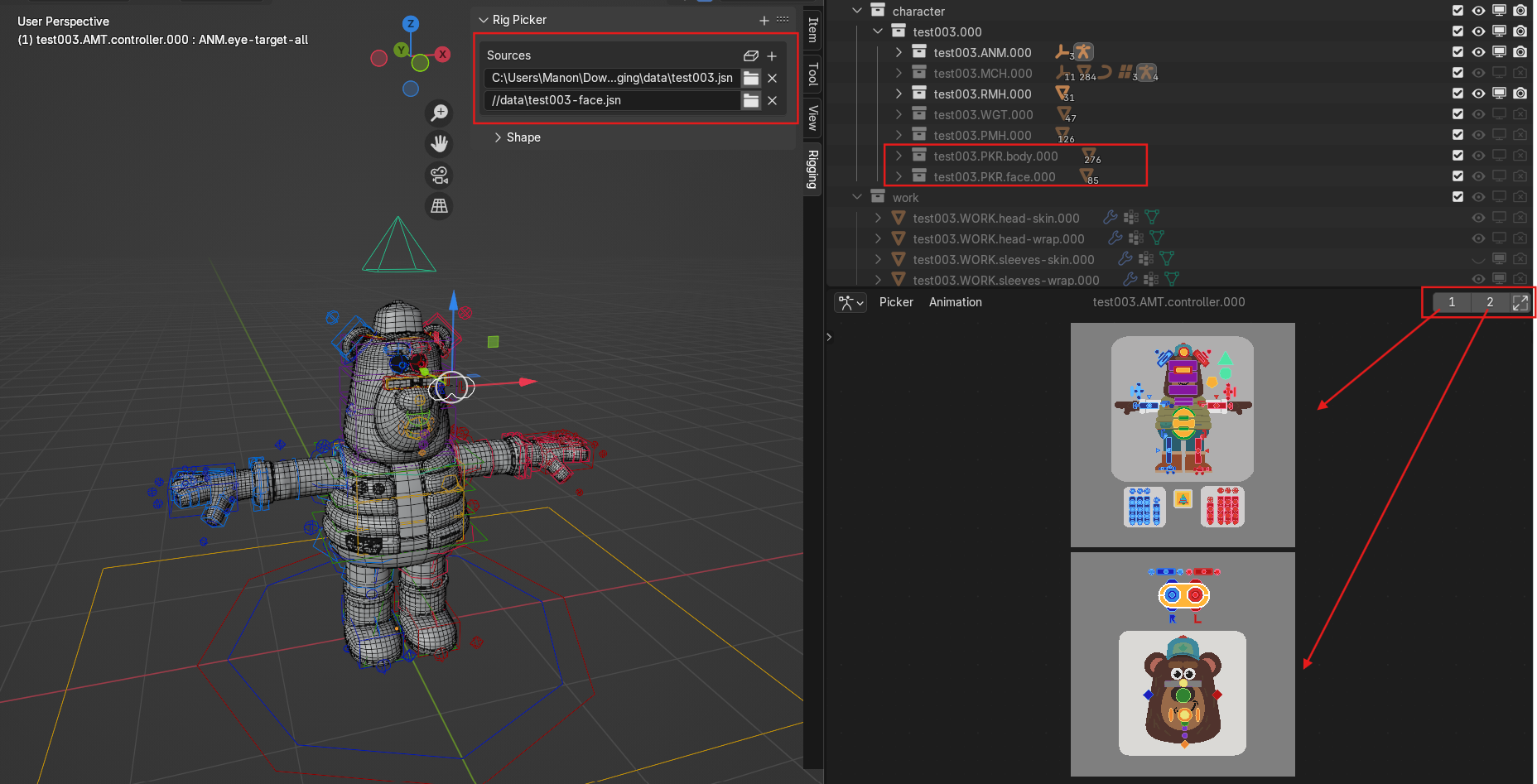Toggle the camera view icon
1537x784 pixels.
pos(440,175)
